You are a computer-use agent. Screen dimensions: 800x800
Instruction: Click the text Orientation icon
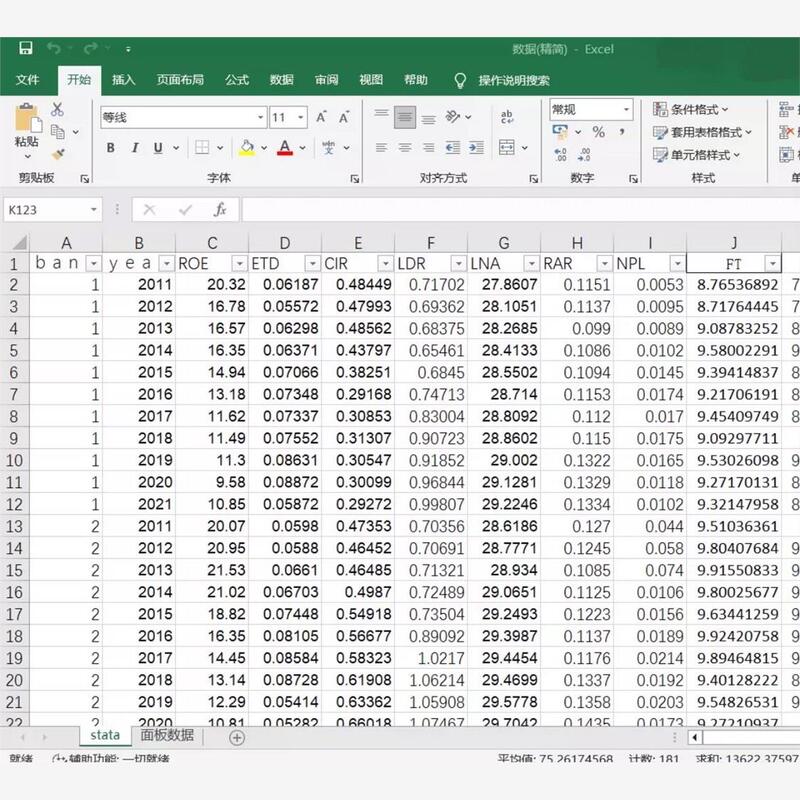453,117
